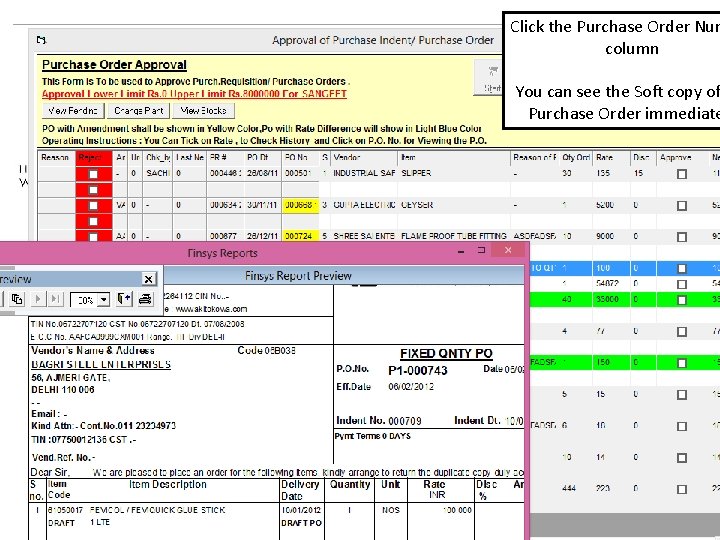This screenshot has height=540, width=720.
Task: Click the copy pages icon in preview toolbar
Action: pos(17,299)
